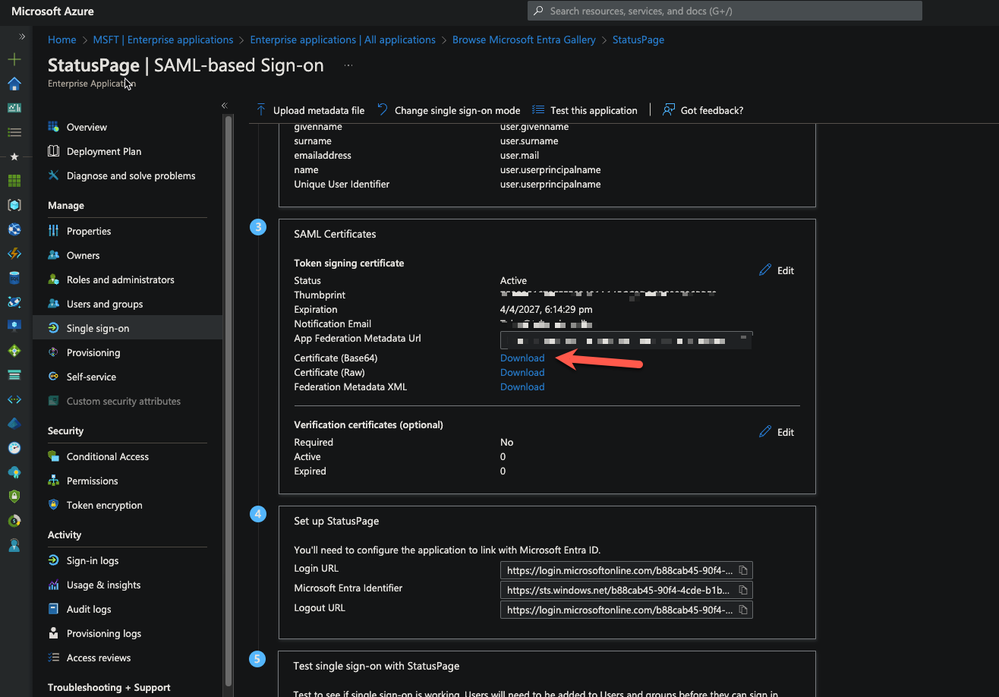Copy the Logout URL
The image size is (999, 697).
tap(743, 610)
